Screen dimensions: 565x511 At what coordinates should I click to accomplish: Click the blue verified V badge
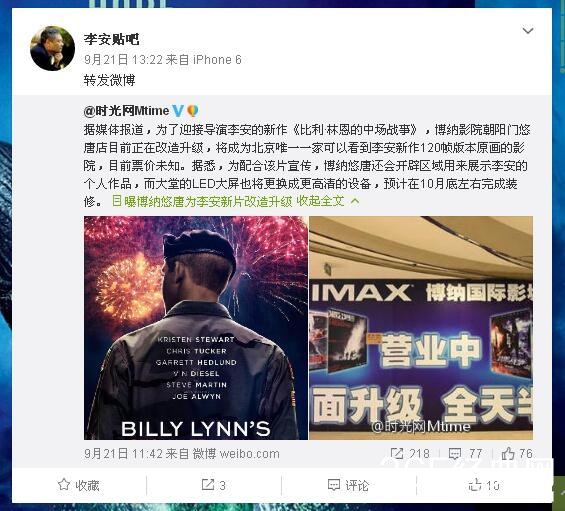tap(178, 111)
